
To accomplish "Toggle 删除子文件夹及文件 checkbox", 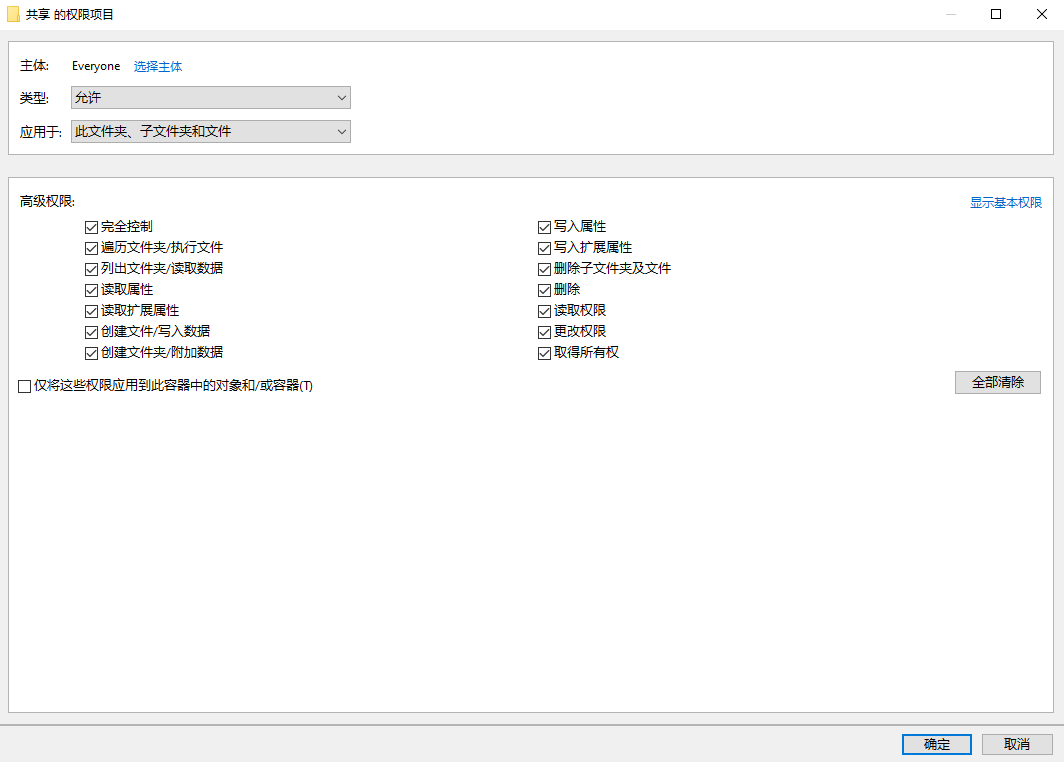I will point(544,269).
